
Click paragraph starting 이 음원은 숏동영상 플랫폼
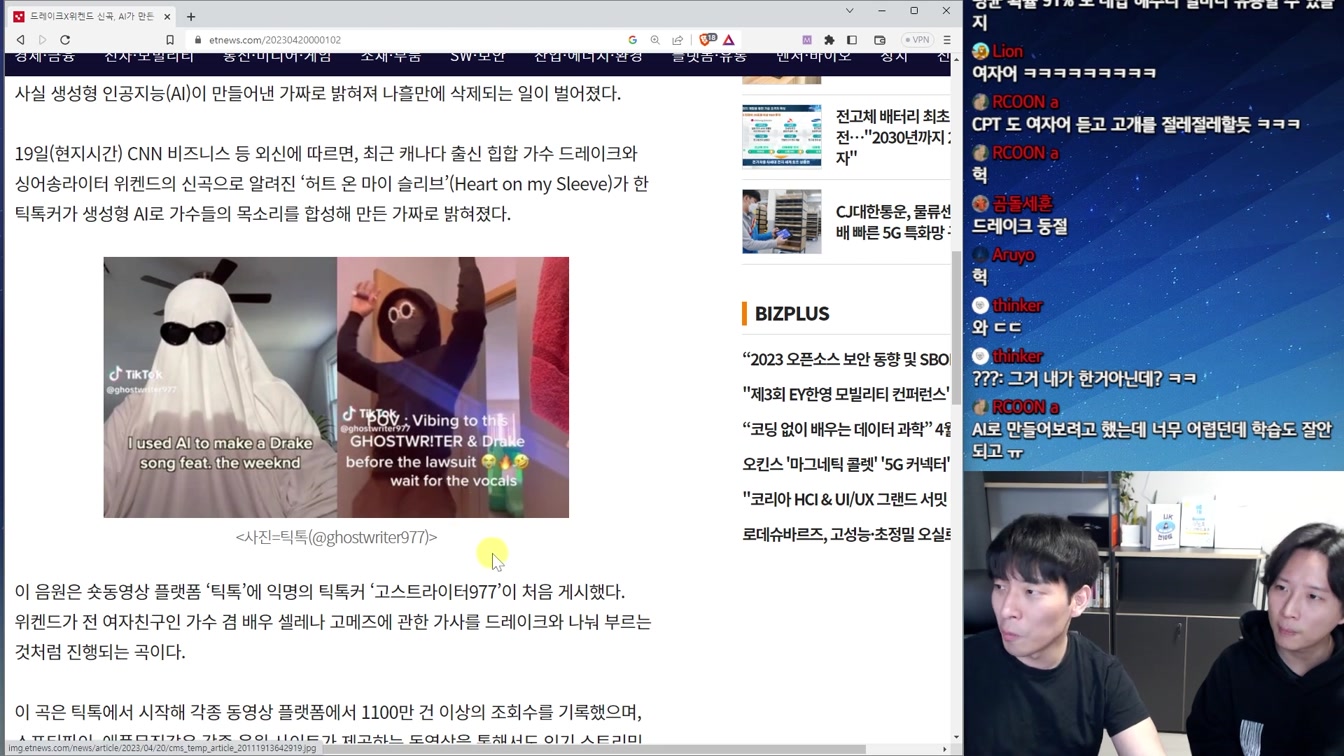[x=333, y=622]
